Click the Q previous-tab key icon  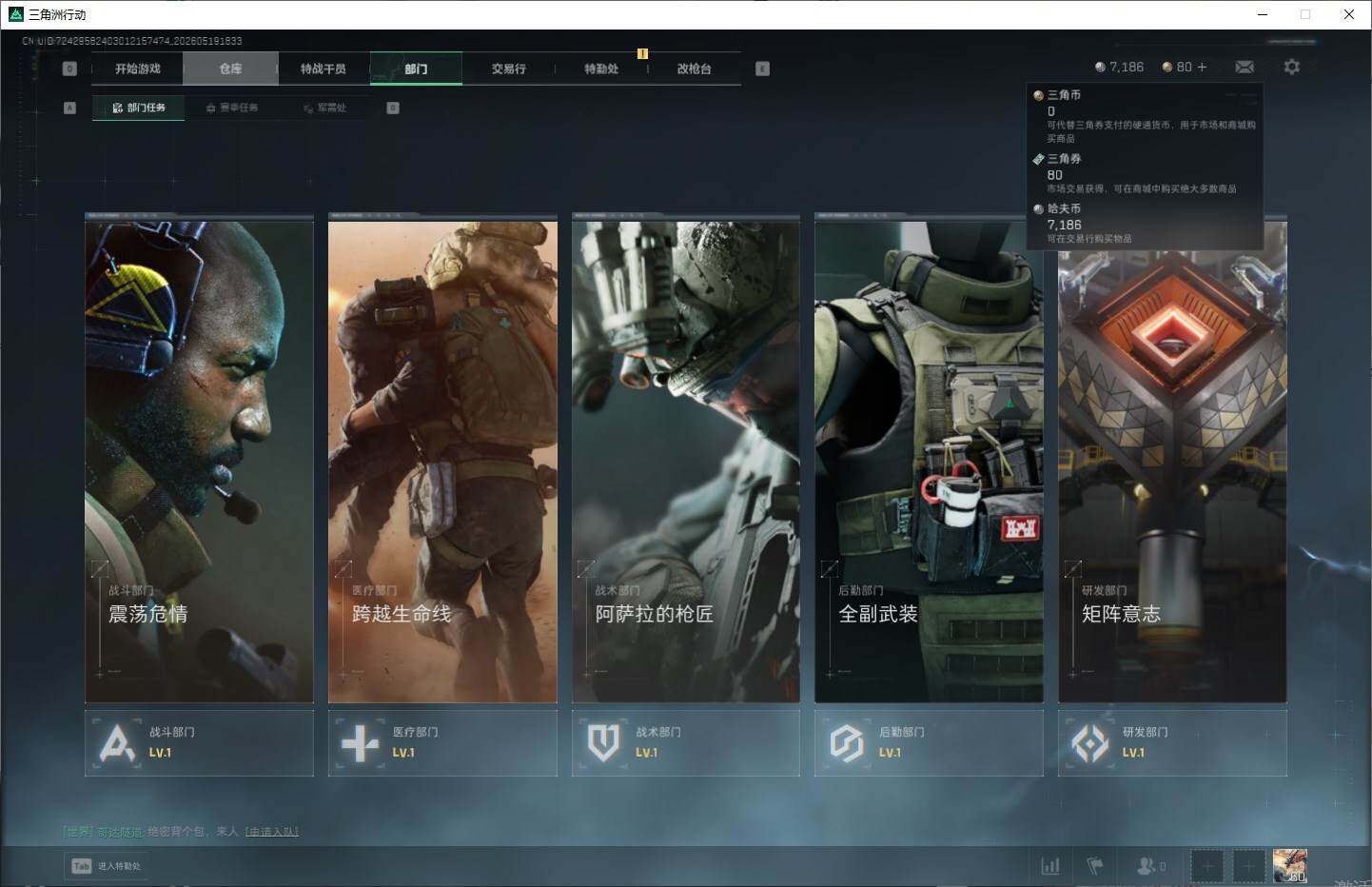point(69,69)
